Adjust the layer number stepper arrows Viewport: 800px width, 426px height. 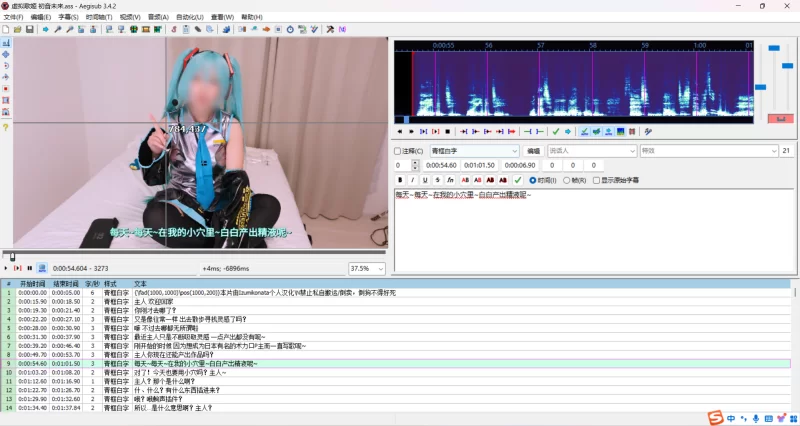click(x=415, y=165)
